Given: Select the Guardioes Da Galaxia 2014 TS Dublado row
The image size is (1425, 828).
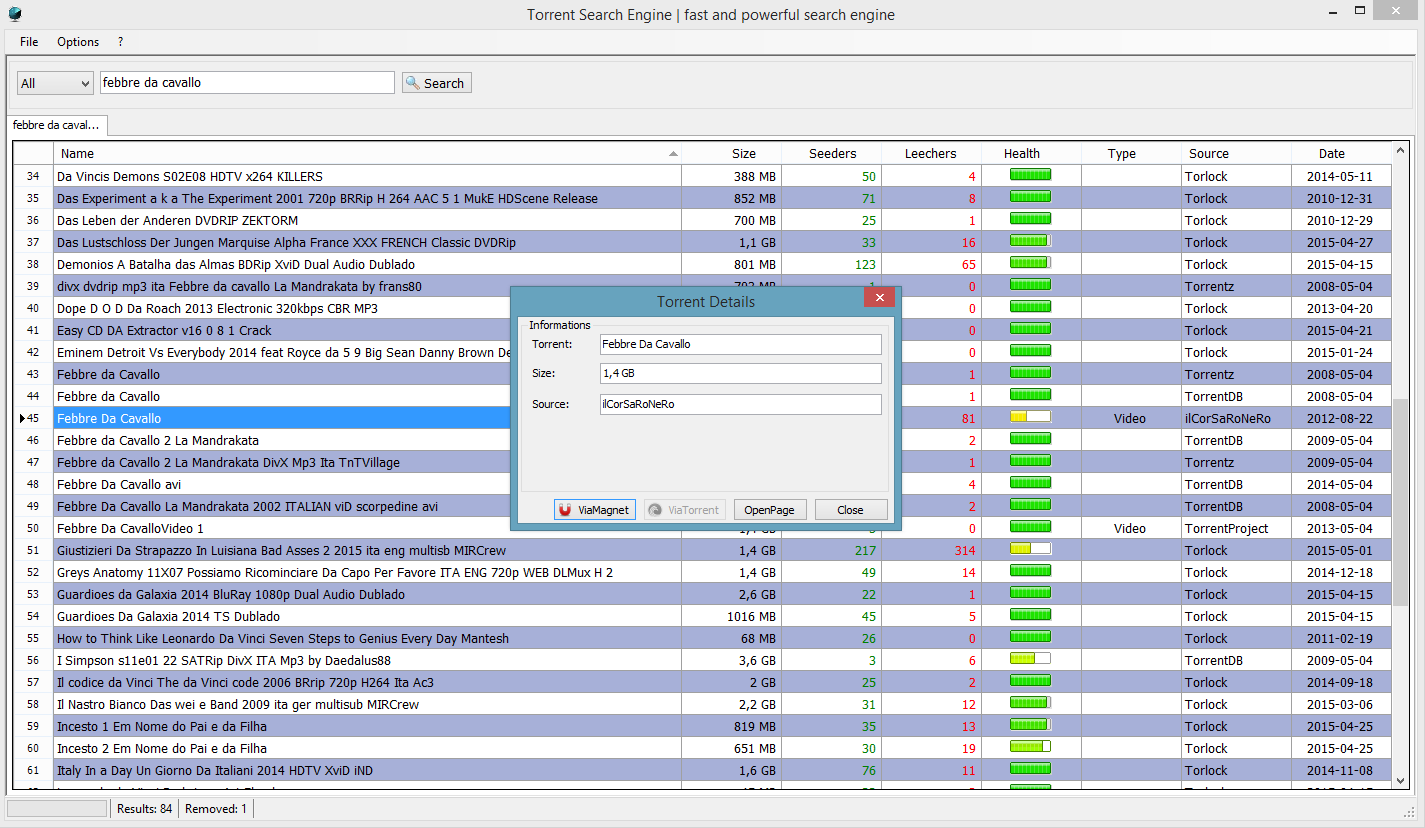Looking at the screenshot, I should (168, 616).
